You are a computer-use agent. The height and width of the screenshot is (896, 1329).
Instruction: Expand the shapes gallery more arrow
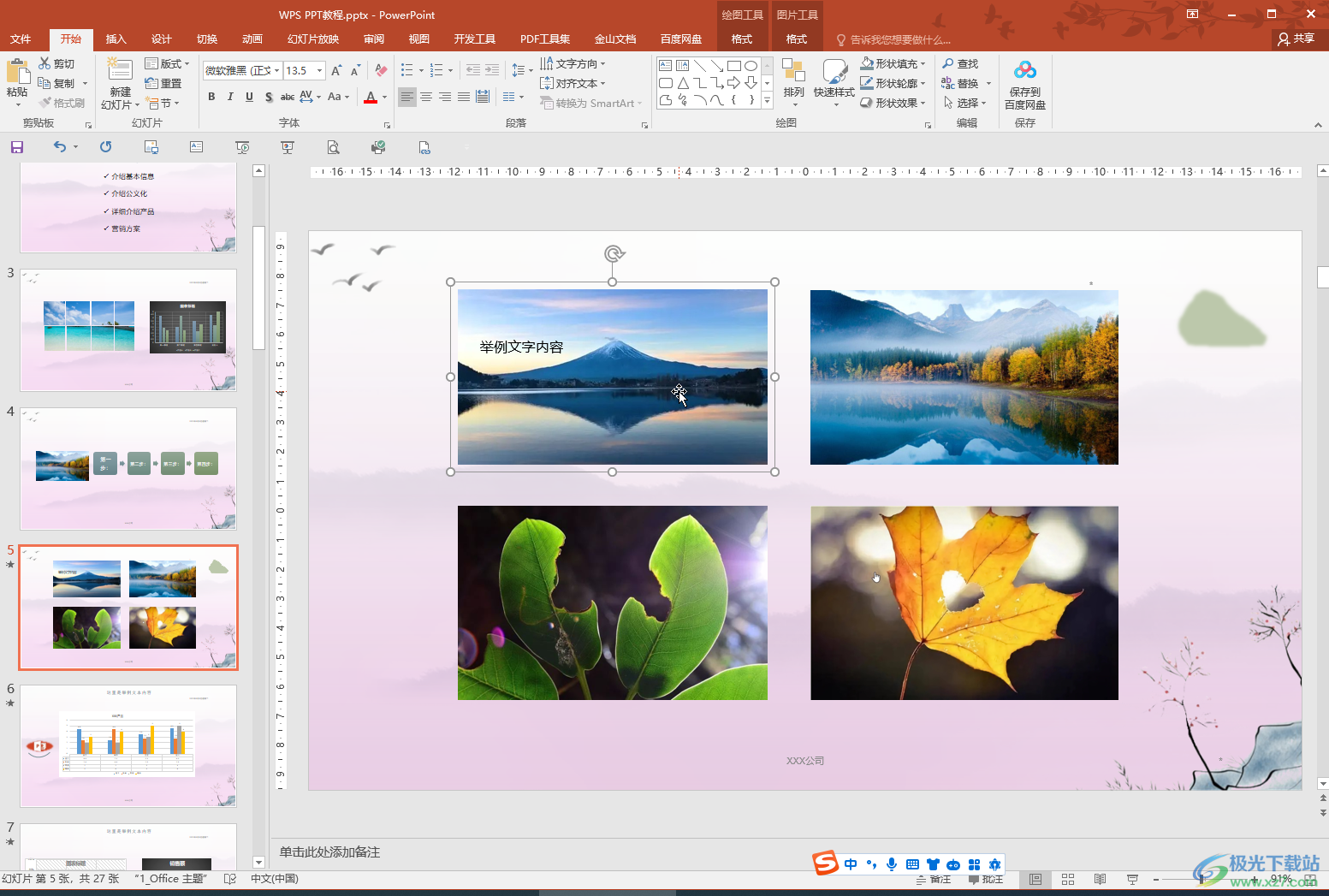tap(767, 101)
